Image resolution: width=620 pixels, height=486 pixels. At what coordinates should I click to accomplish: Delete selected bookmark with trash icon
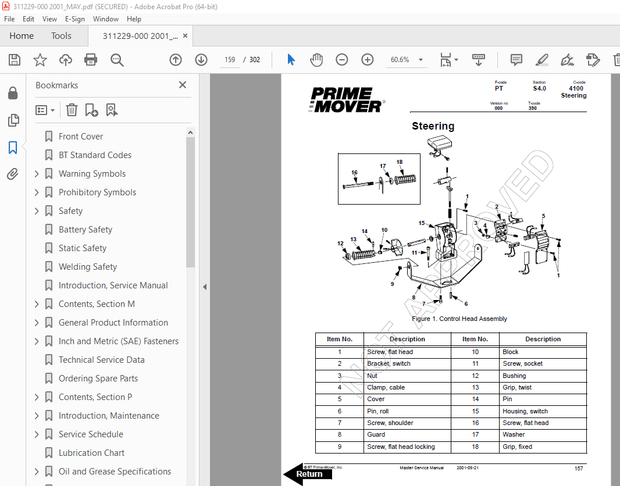(x=72, y=110)
